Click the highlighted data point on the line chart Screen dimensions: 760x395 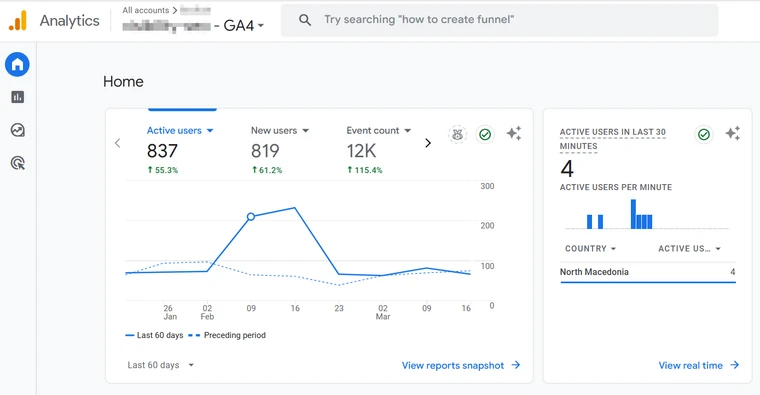(251, 217)
